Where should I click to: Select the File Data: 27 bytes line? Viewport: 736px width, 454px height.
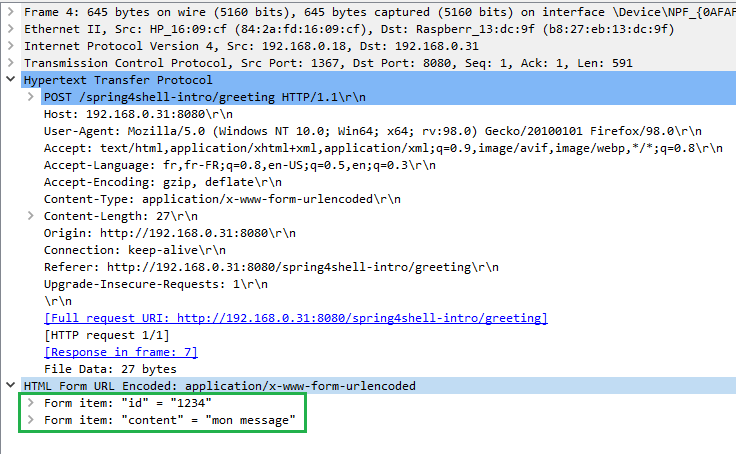coord(110,369)
